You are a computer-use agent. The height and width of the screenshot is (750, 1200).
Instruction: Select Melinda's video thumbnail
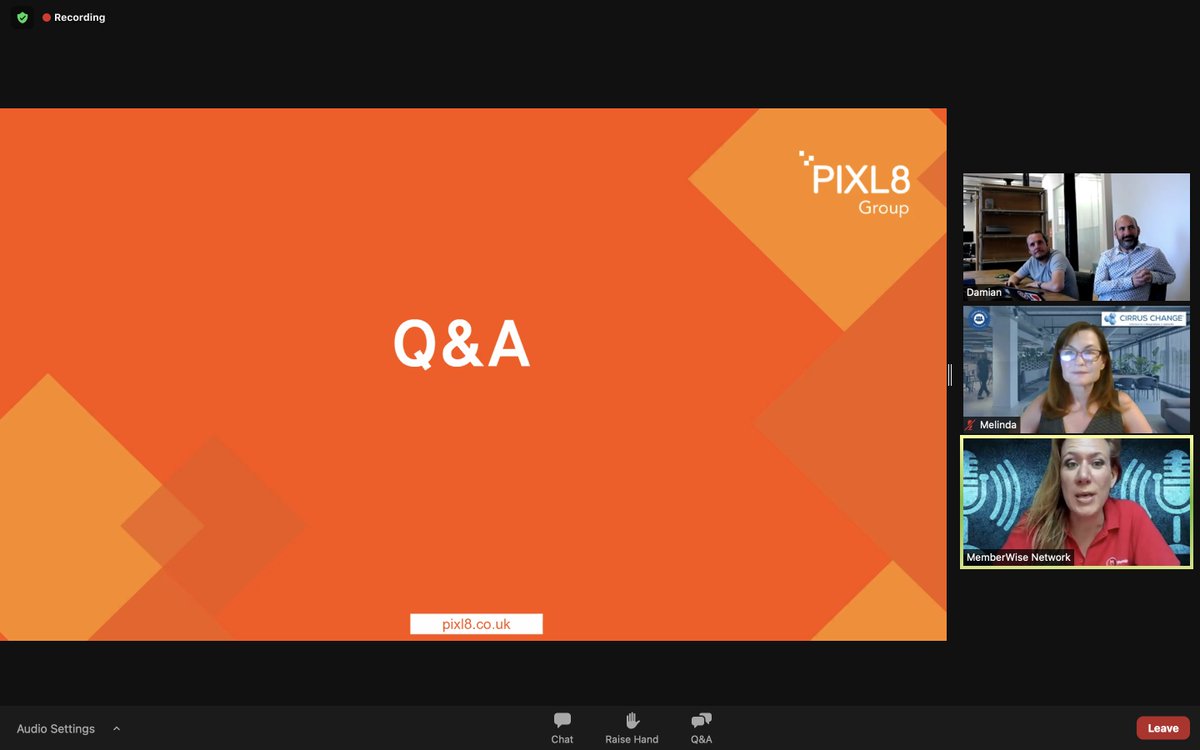click(x=1076, y=369)
